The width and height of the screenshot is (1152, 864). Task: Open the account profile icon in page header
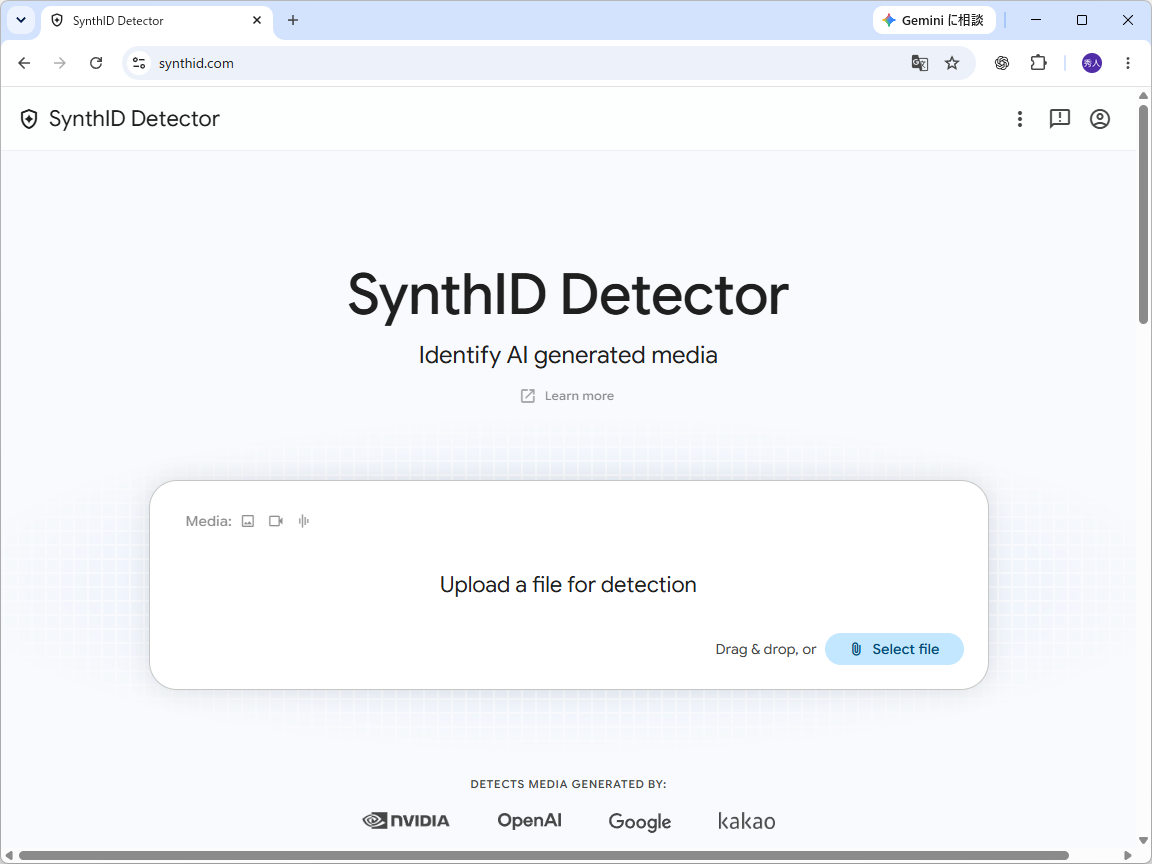point(1100,119)
